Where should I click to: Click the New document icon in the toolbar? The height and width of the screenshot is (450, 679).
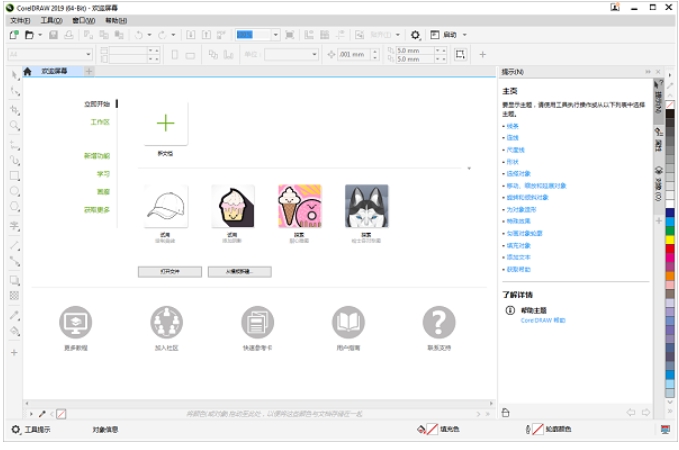[14, 35]
